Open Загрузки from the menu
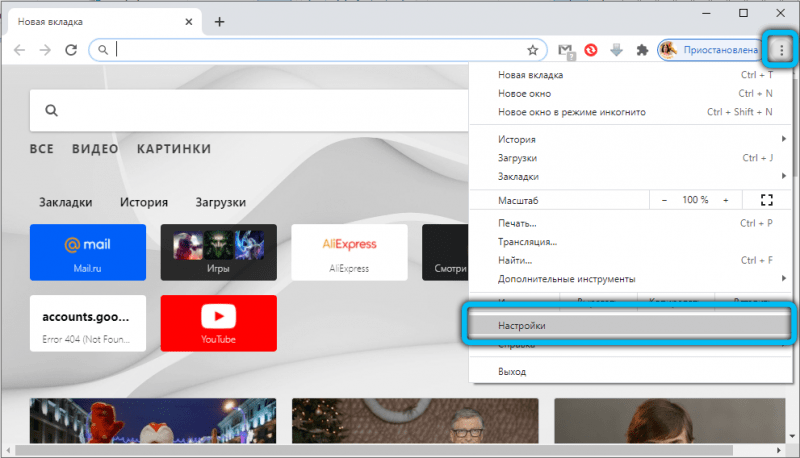This screenshot has height=458, width=800. point(631,158)
